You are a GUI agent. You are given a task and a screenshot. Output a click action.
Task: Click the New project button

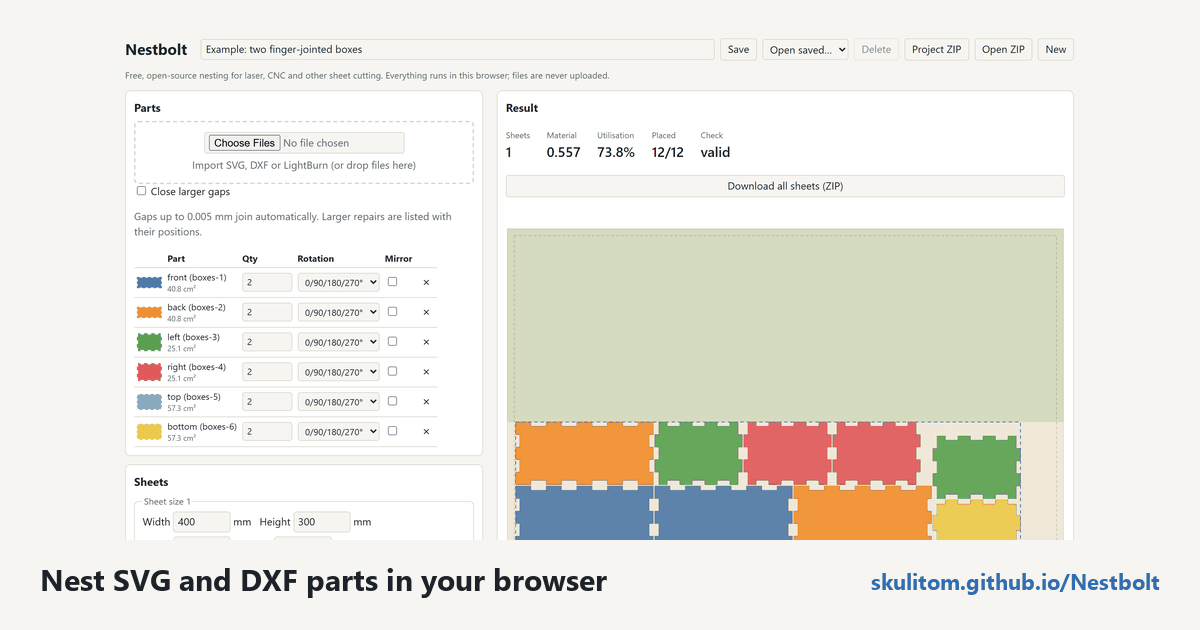coord(1056,50)
